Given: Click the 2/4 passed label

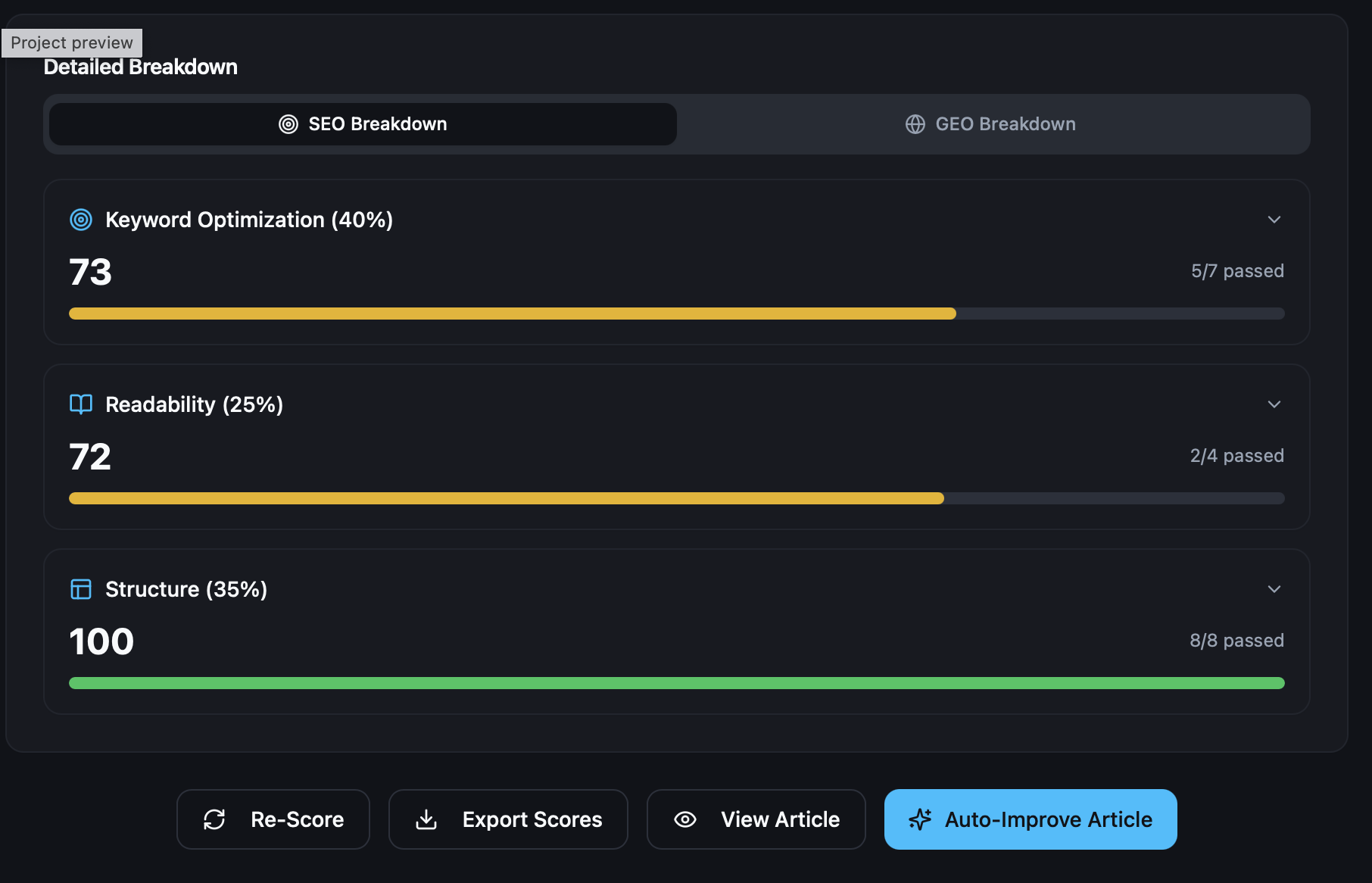Looking at the screenshot, I should click(1237, 456).
